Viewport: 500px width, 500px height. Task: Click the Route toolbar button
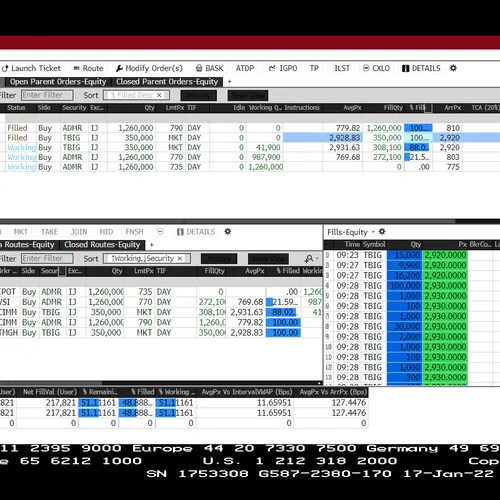tap(88, 68)
